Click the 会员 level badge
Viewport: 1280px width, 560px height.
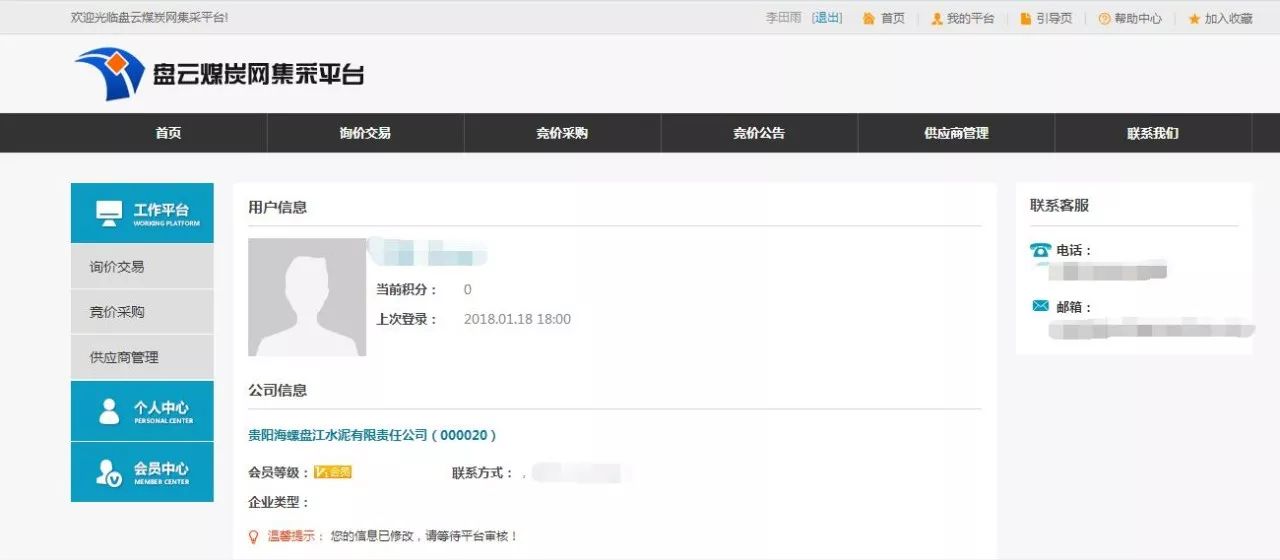333,472
